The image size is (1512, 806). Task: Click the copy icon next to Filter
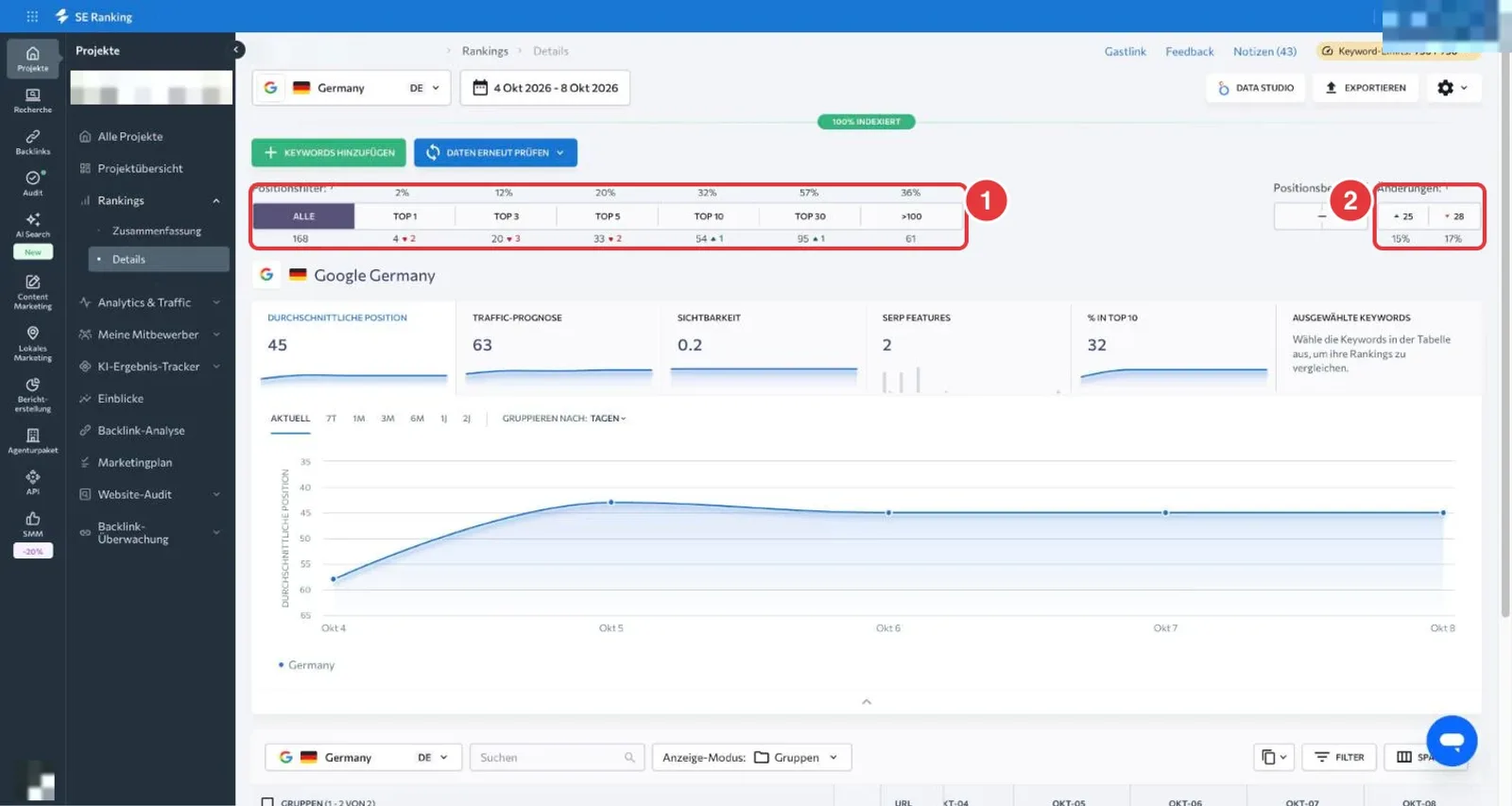pos(1274,757)
